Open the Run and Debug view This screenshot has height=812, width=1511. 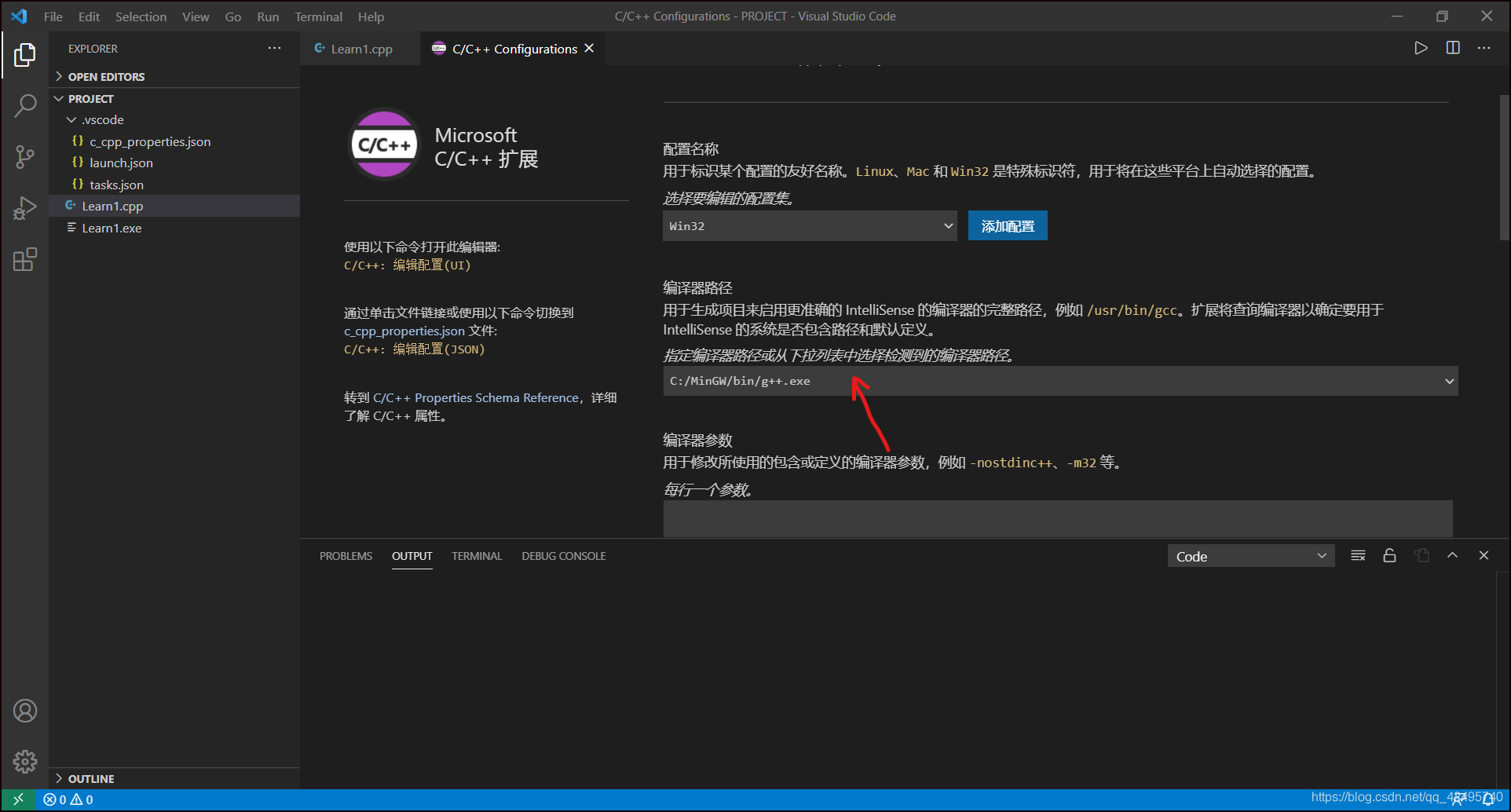pyautogui.click(x=25, y=208)
